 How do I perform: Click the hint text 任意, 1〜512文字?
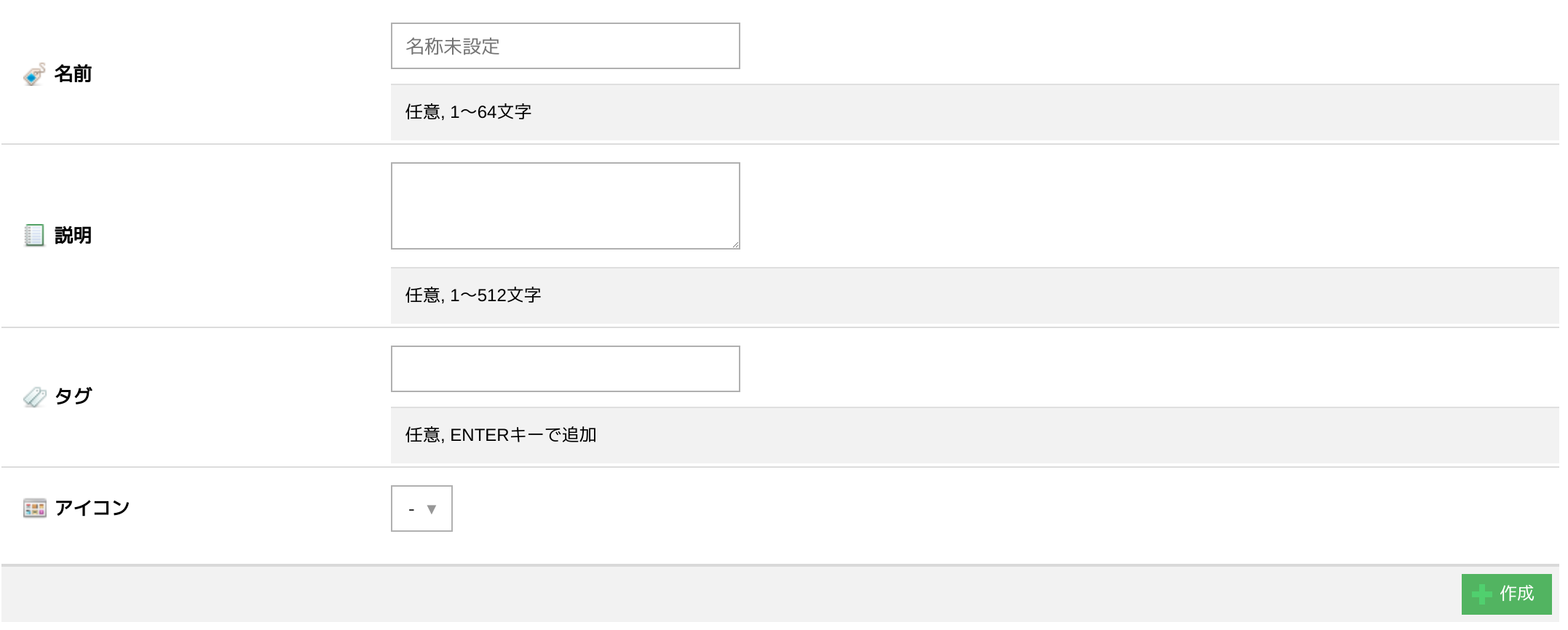point(473,295)
